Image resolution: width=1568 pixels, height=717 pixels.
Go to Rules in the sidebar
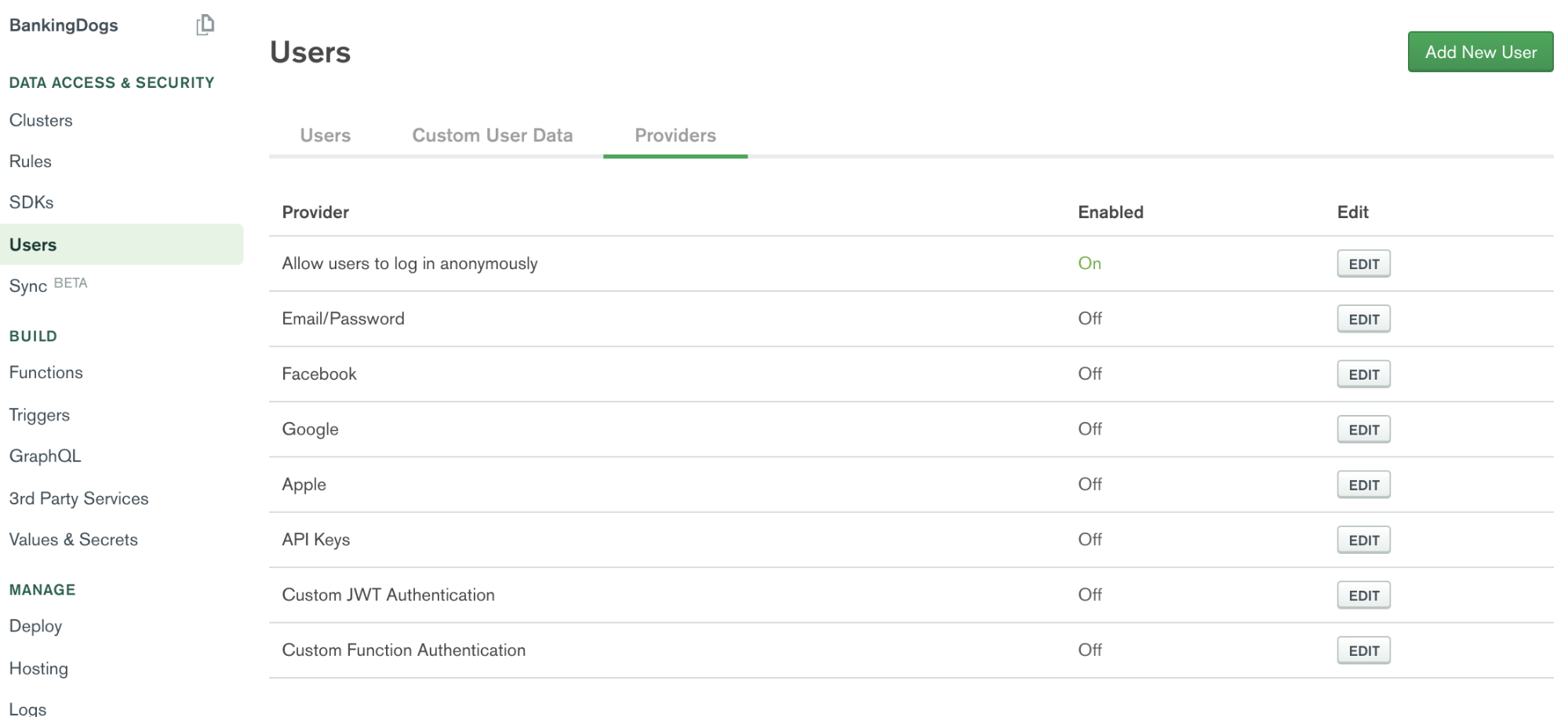[31, 161]
